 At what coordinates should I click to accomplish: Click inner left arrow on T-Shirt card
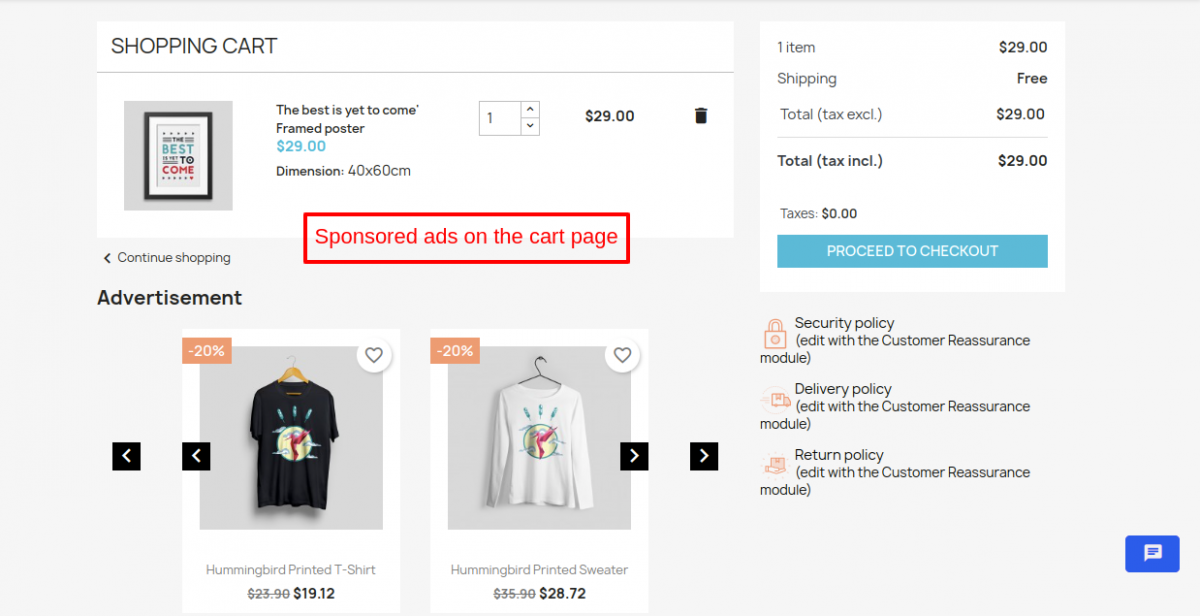(196, 456)
